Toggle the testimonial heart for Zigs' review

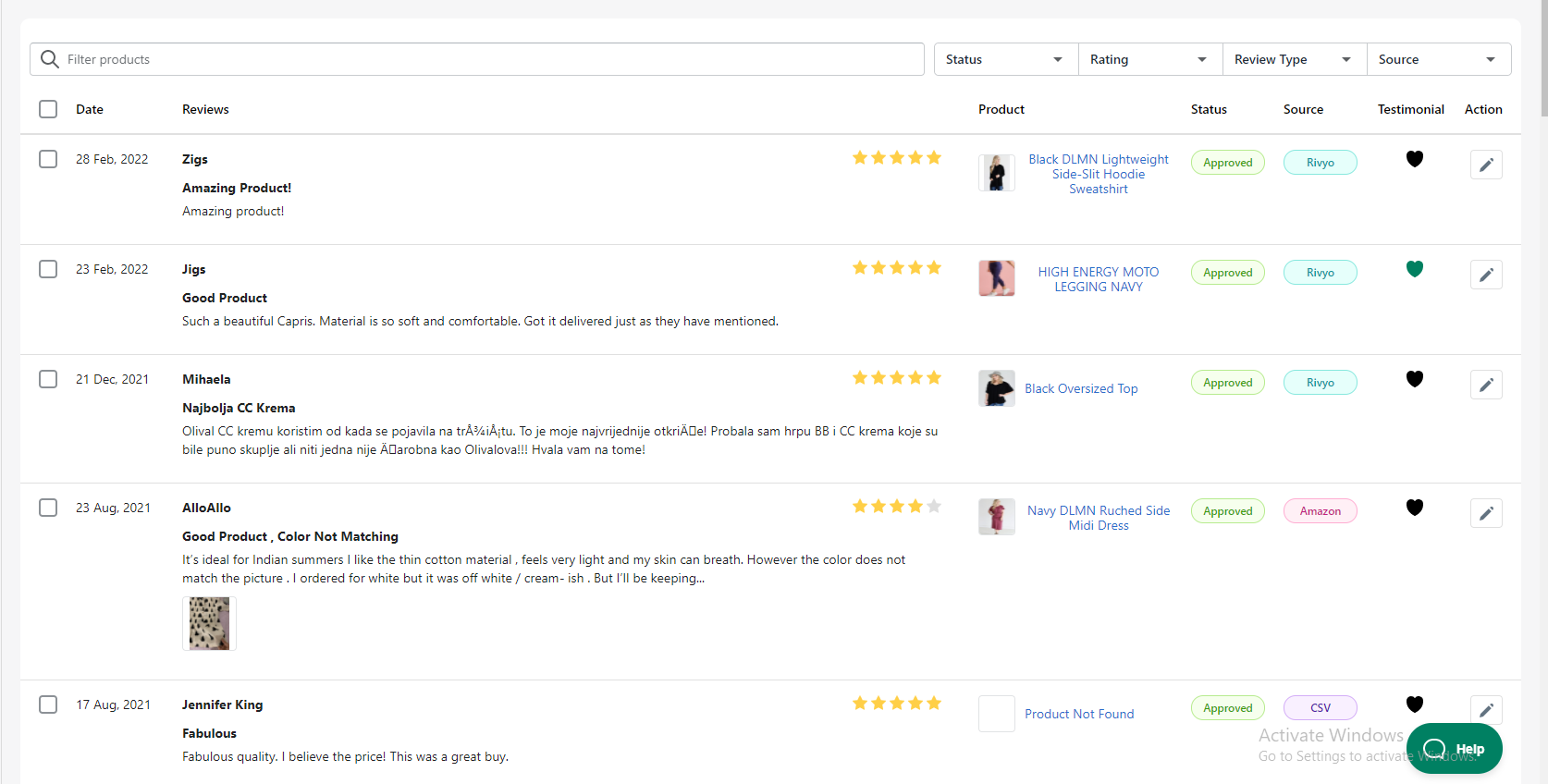click(x=1414, y=159)
